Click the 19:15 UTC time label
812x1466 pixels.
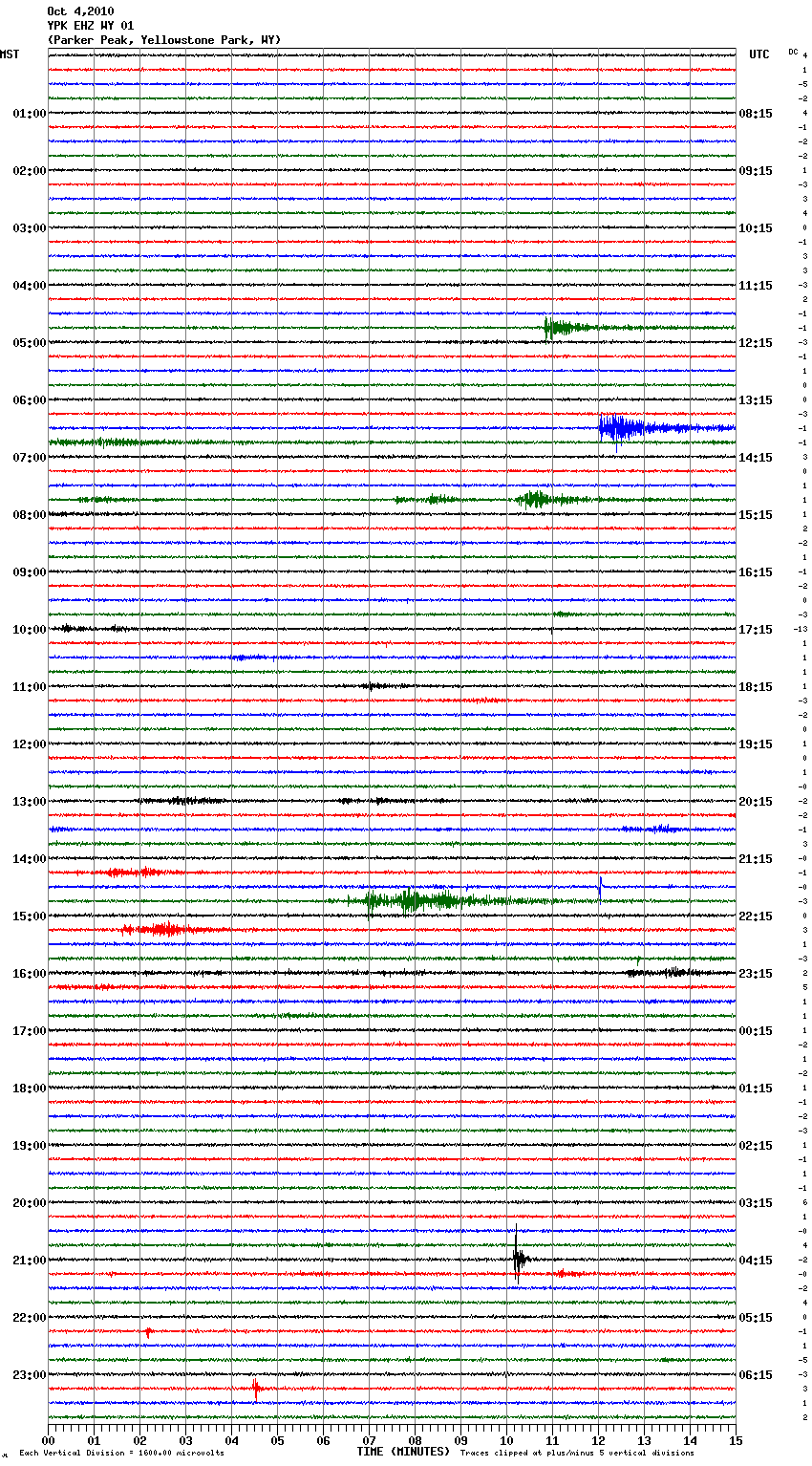coord(756,744)
